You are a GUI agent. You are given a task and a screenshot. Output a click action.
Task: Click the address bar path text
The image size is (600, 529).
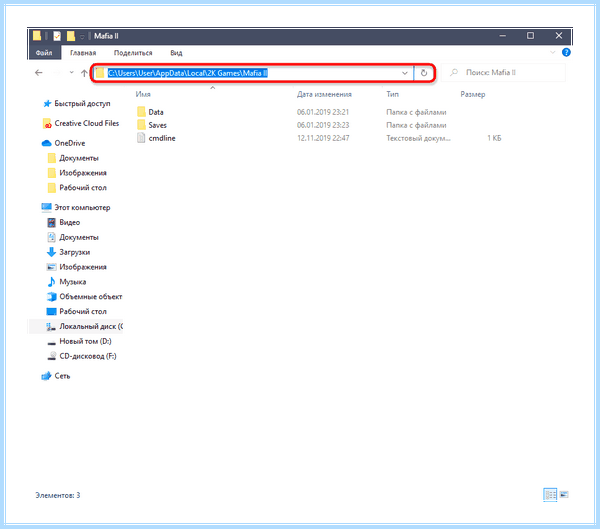tap(188, 73)
